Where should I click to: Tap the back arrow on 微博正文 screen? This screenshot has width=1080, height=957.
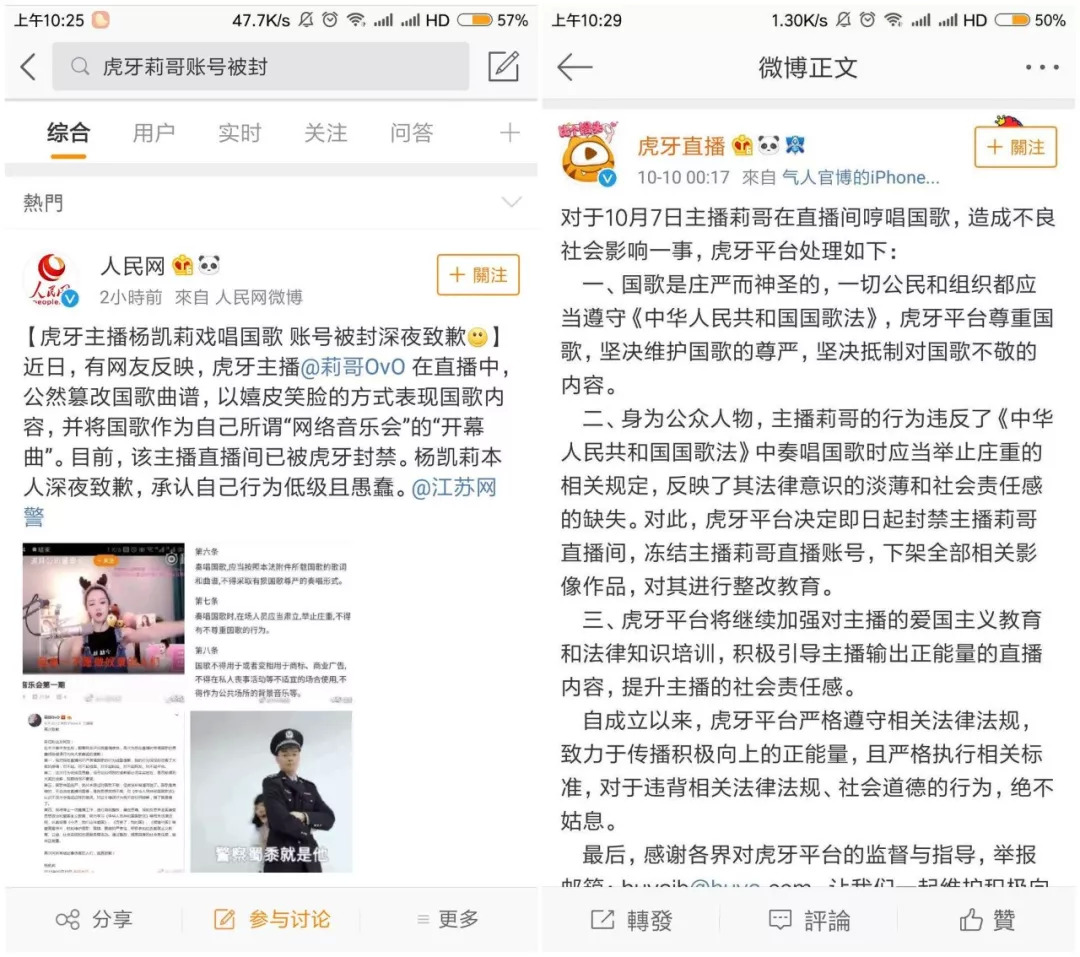click(x=574, y=67)
